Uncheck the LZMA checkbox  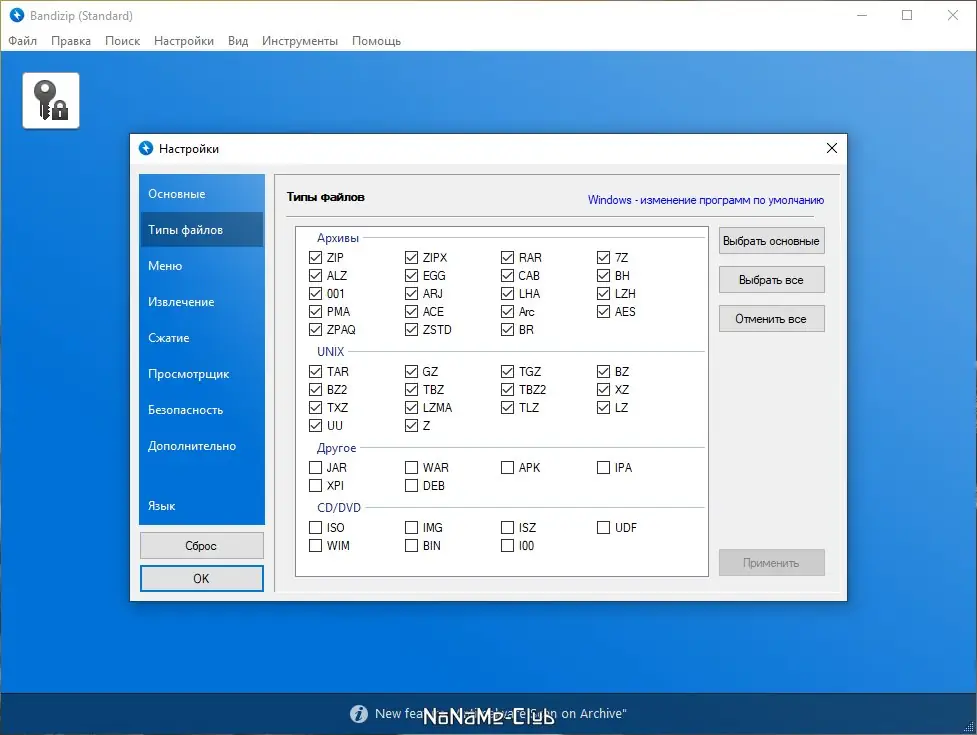411,407
